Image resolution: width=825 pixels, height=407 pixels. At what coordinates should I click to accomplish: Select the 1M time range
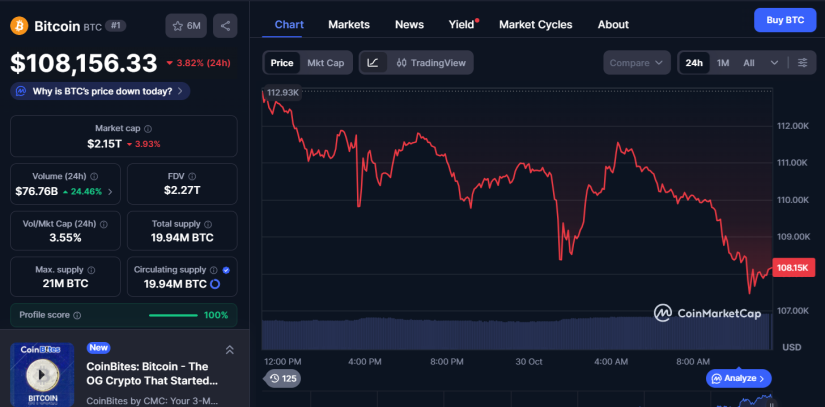[723, 63]
